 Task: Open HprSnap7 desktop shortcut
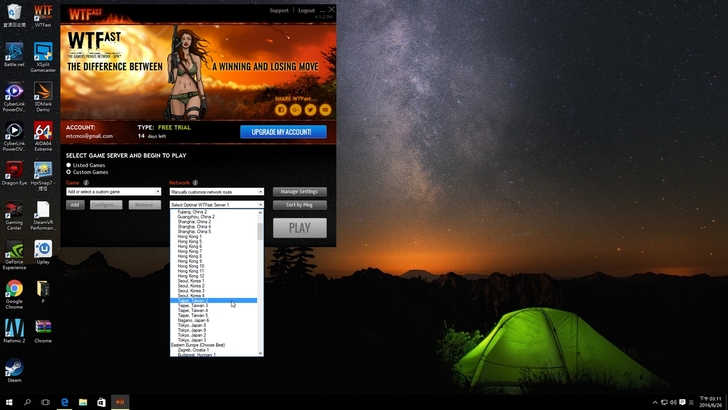point(43,176)
